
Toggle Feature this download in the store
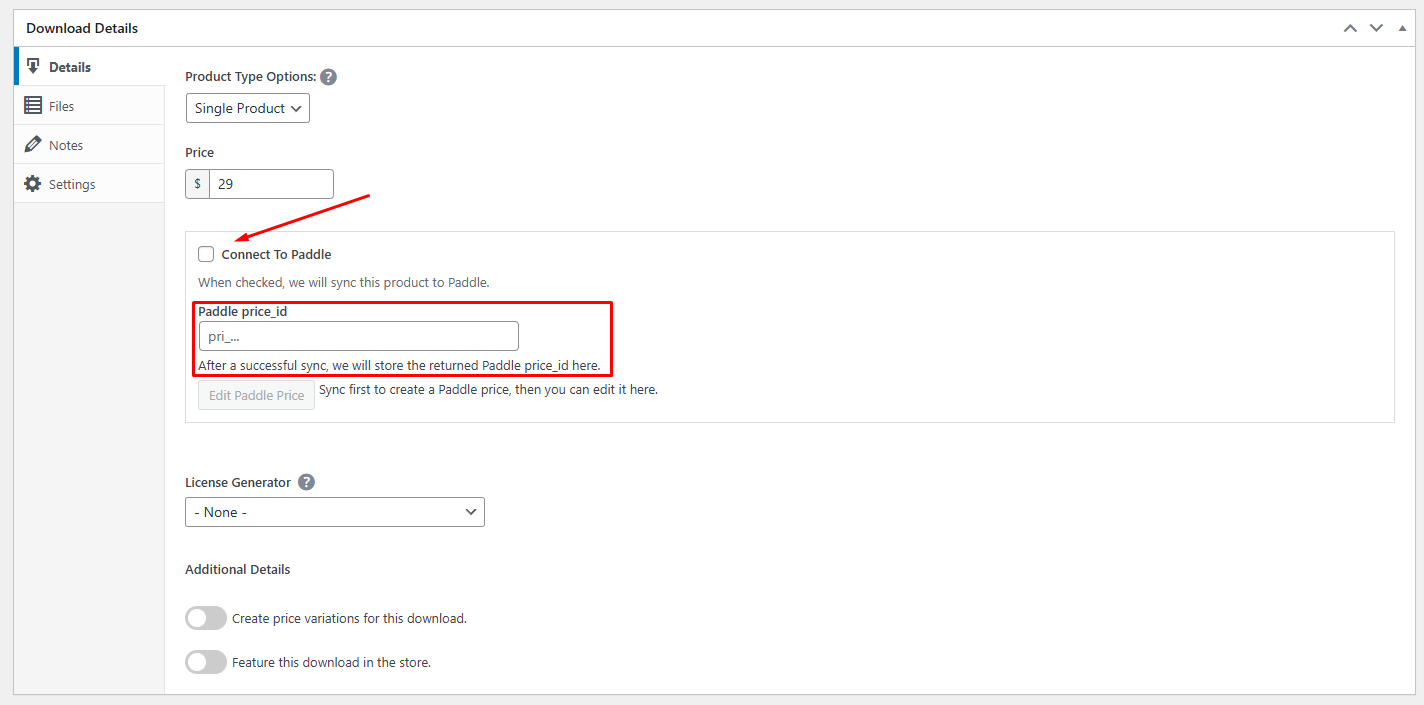point(206,662)
